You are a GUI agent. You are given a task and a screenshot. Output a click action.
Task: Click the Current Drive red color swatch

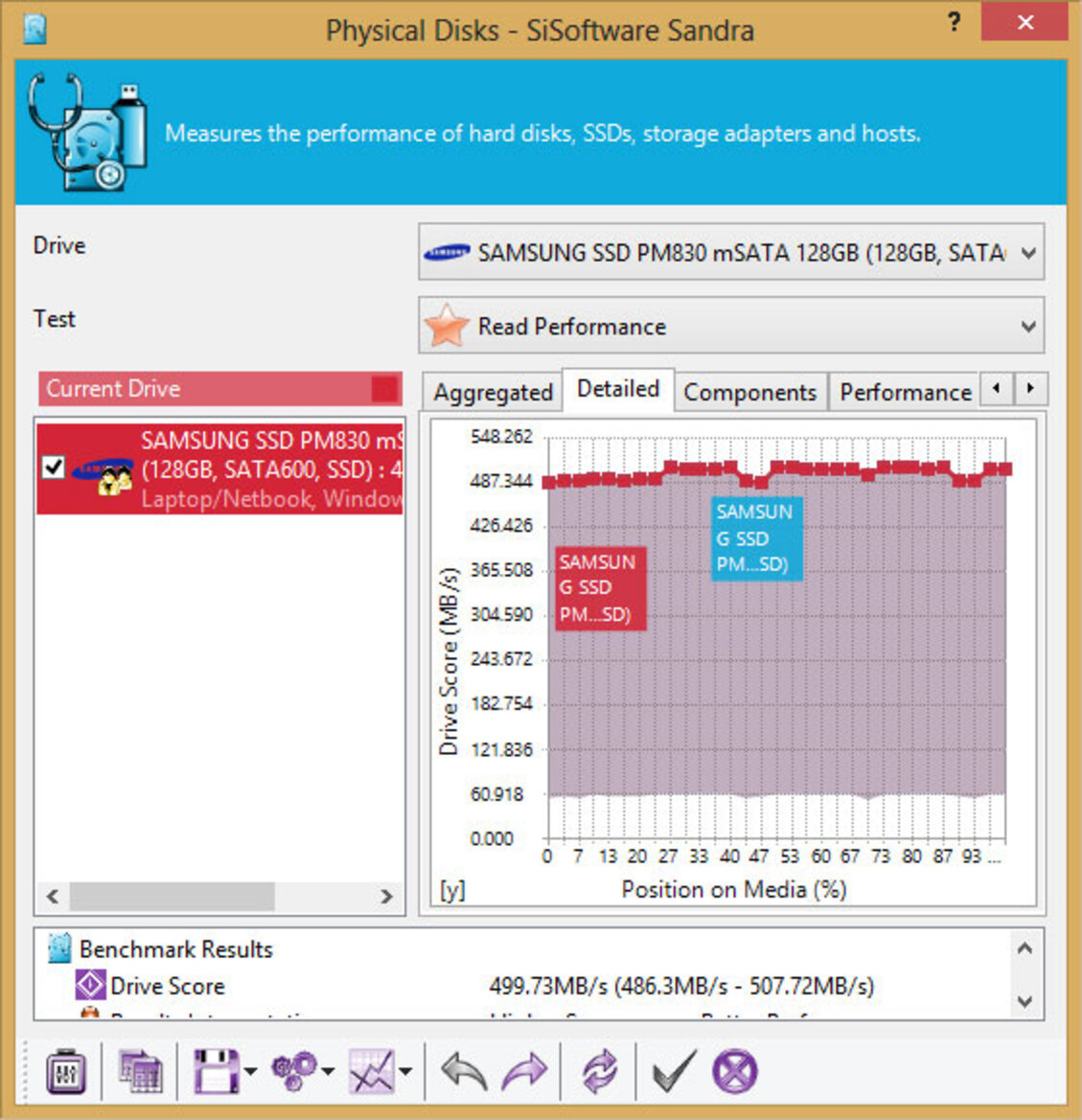pyautogui.click(x=384, y=389)
